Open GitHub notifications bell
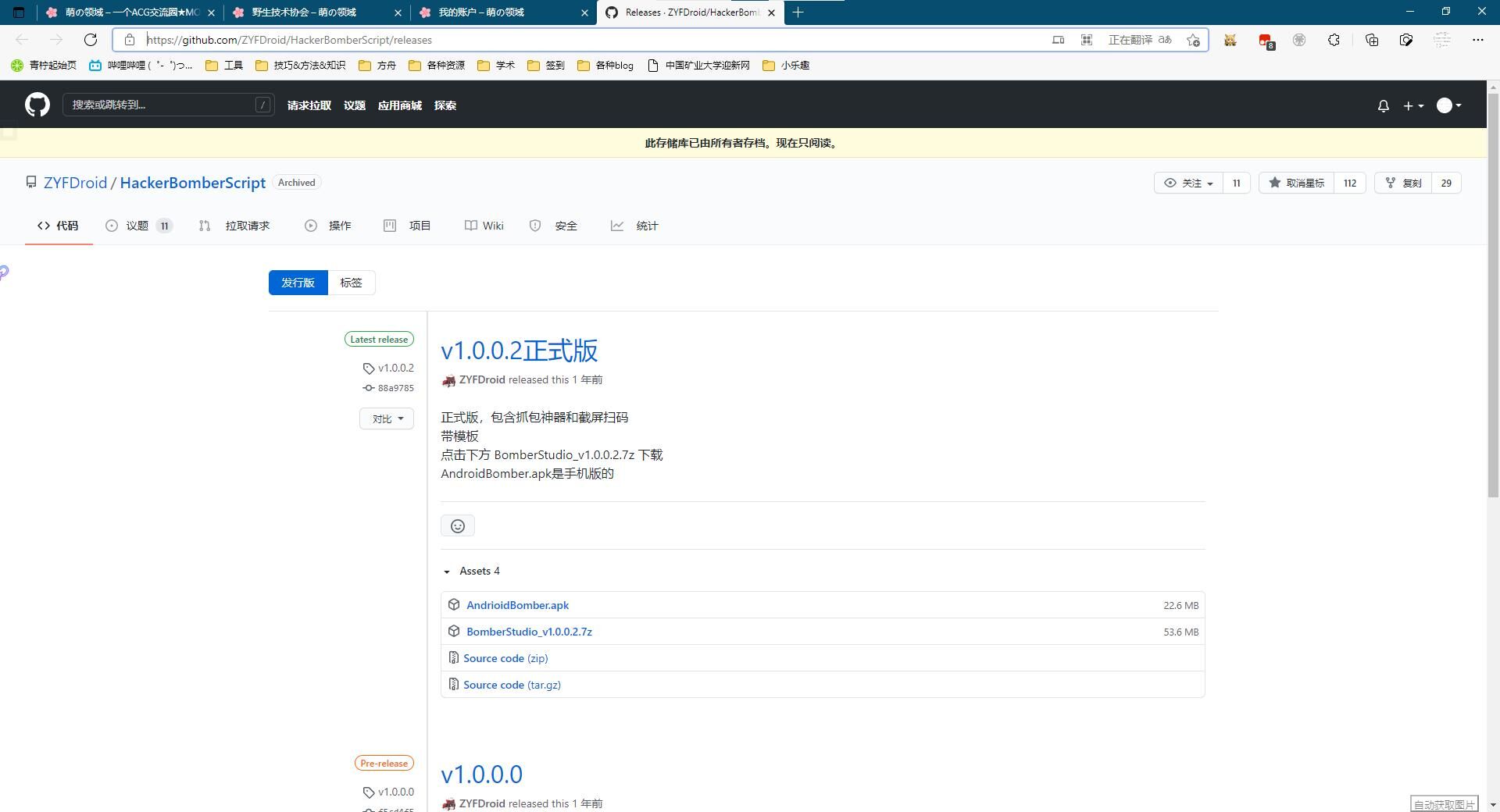 [x=1383, y=105]
